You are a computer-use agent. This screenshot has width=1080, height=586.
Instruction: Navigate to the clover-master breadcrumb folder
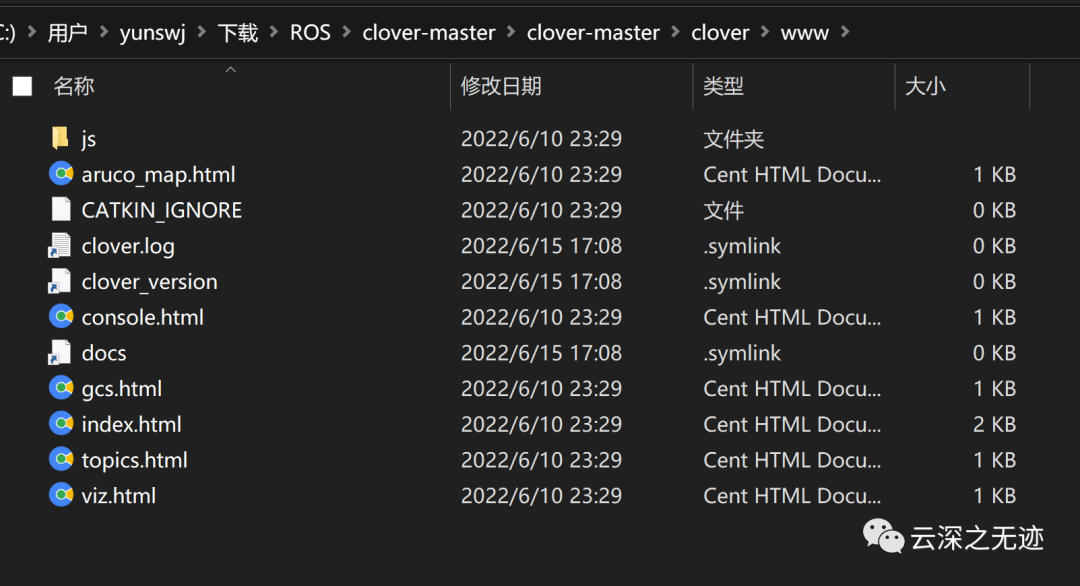pyautogui.click(x=429, y=32)
